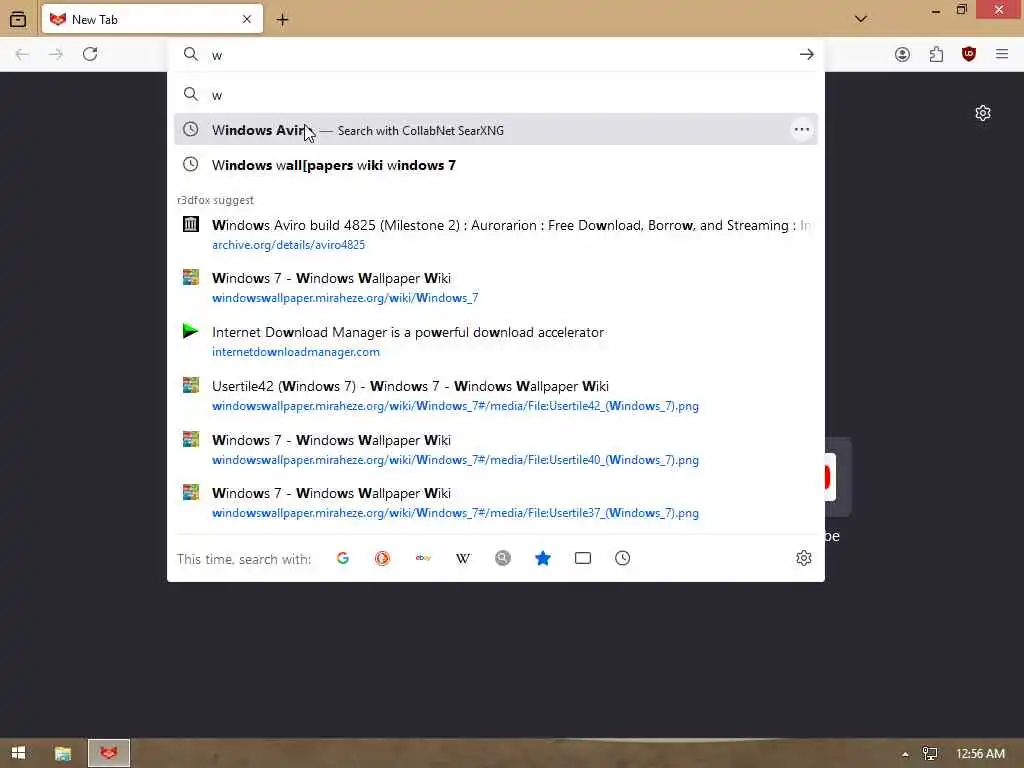Click the 'r3dfox suggest' label

216,200
